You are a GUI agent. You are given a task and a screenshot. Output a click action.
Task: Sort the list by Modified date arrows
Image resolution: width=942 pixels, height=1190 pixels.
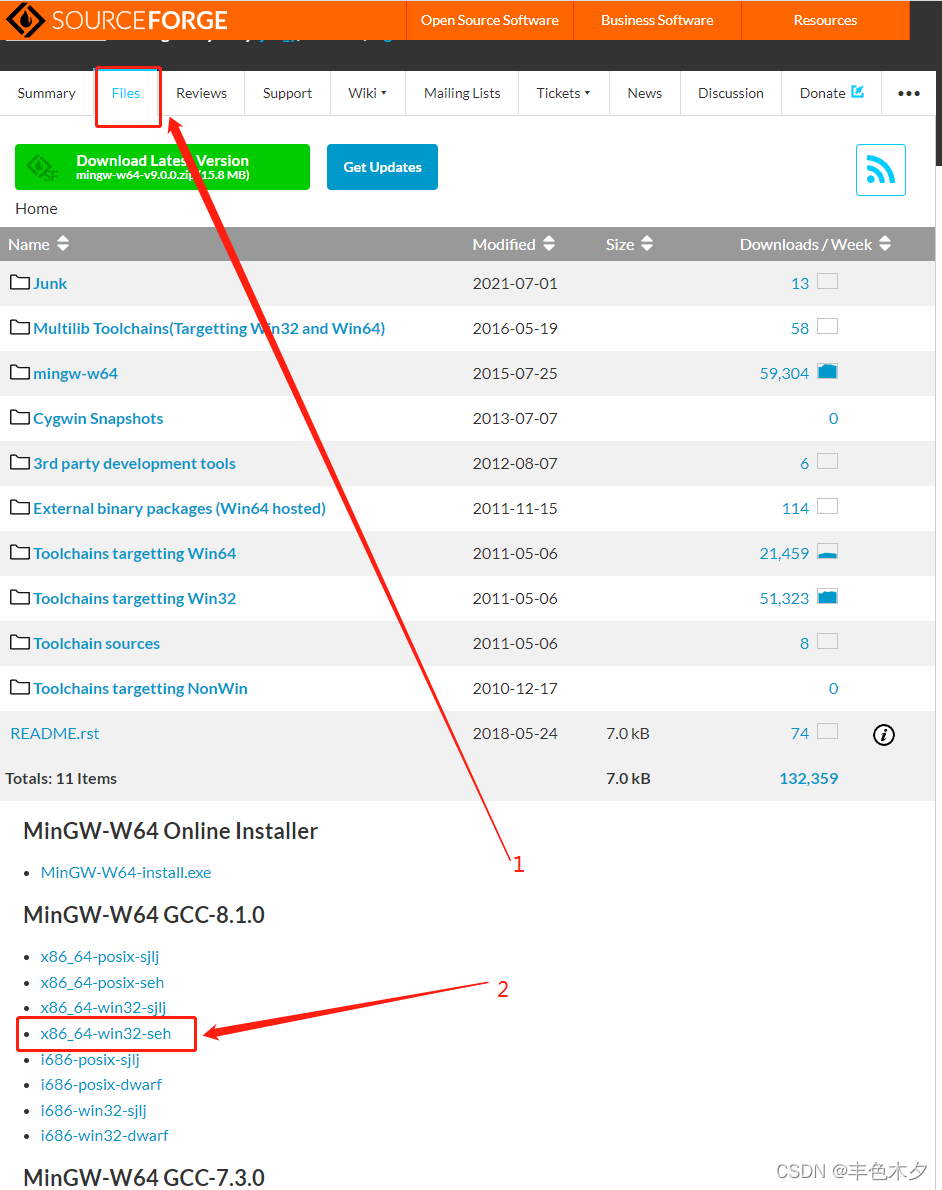(x=549, y=244)
